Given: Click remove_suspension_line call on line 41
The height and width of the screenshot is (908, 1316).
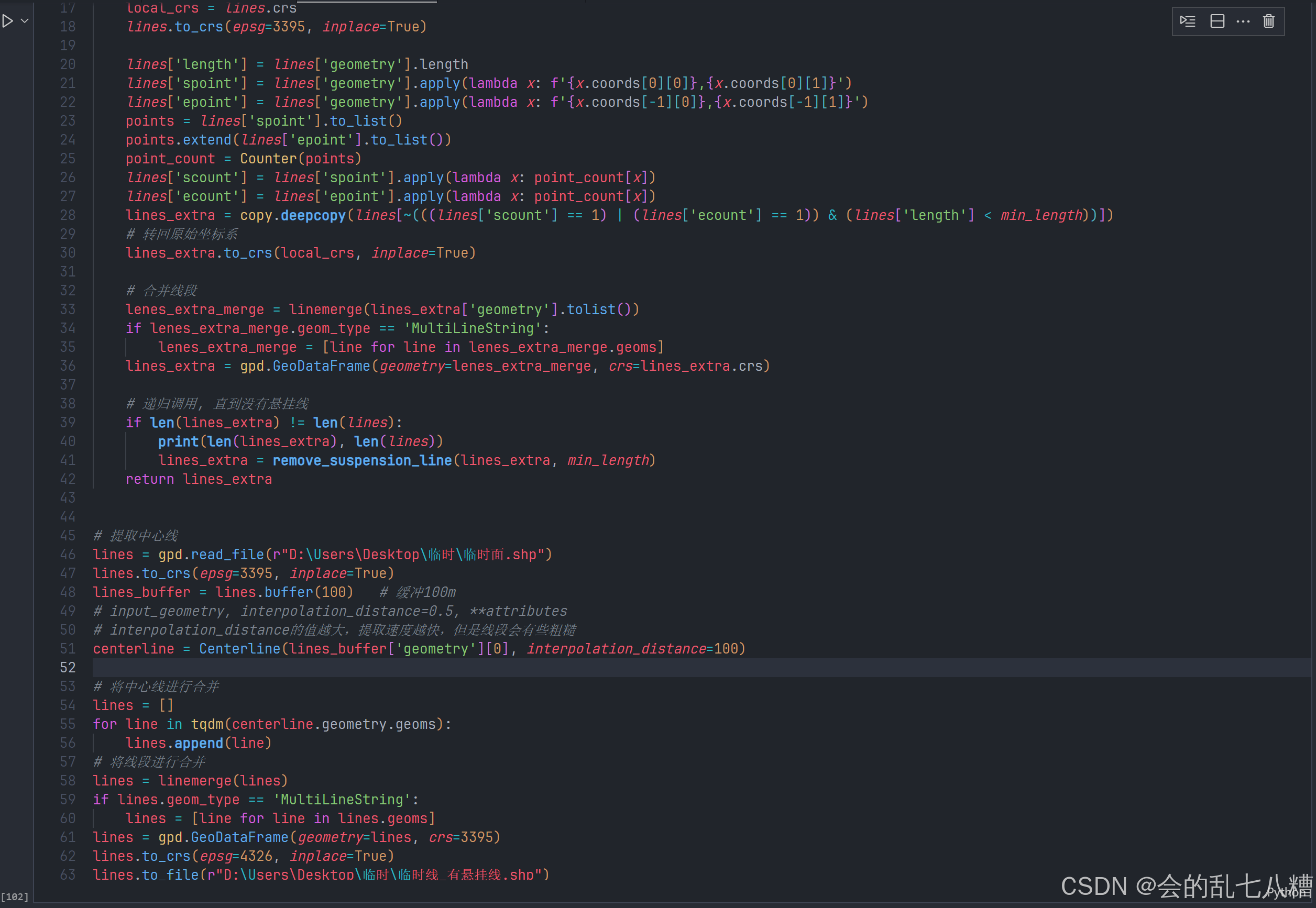Looking at the screenshot, I should 362,460.
